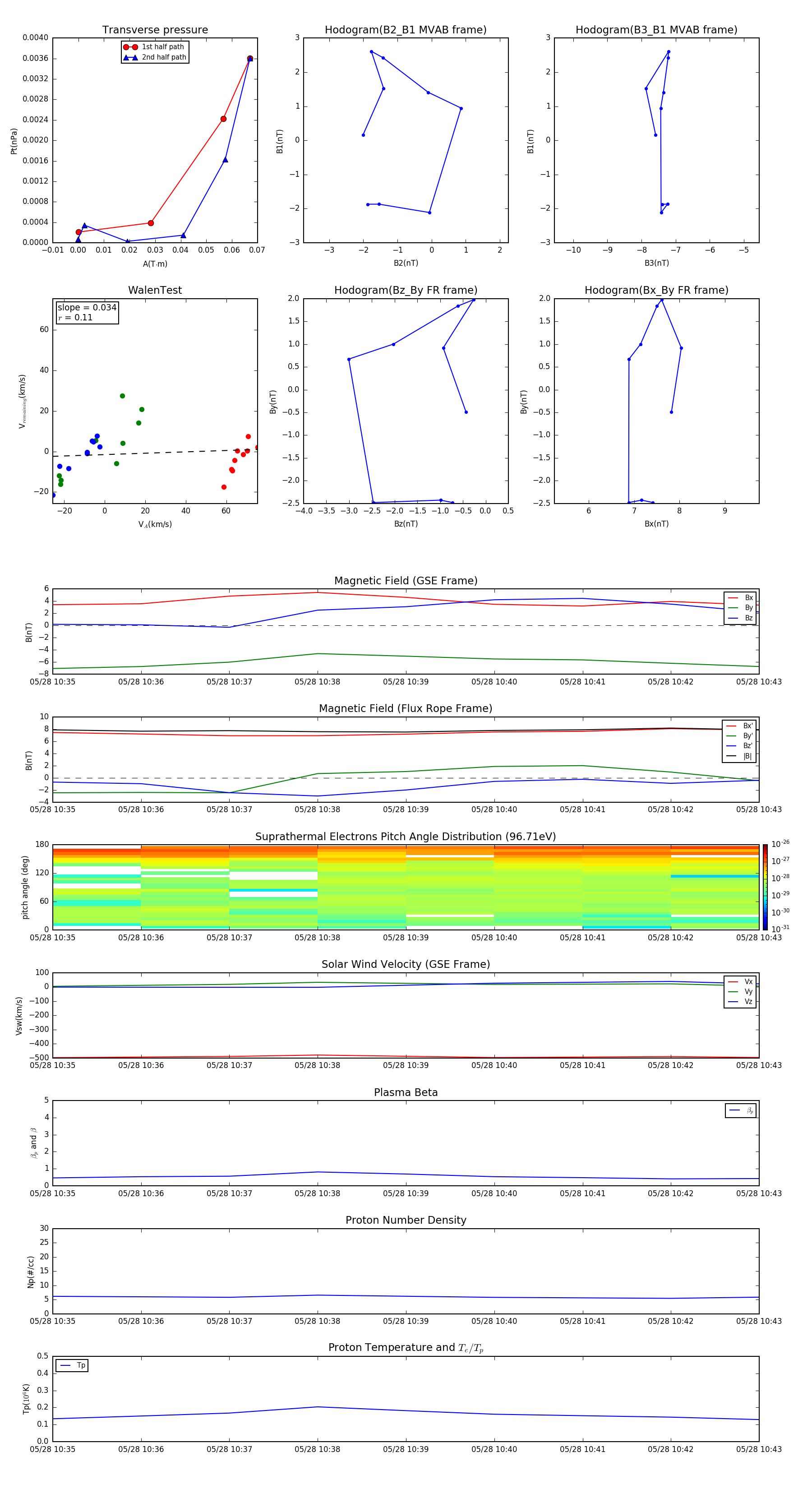Click the 'B3(nT)' x-axis label
This screenshot has height=1489, width=812.
656,263
